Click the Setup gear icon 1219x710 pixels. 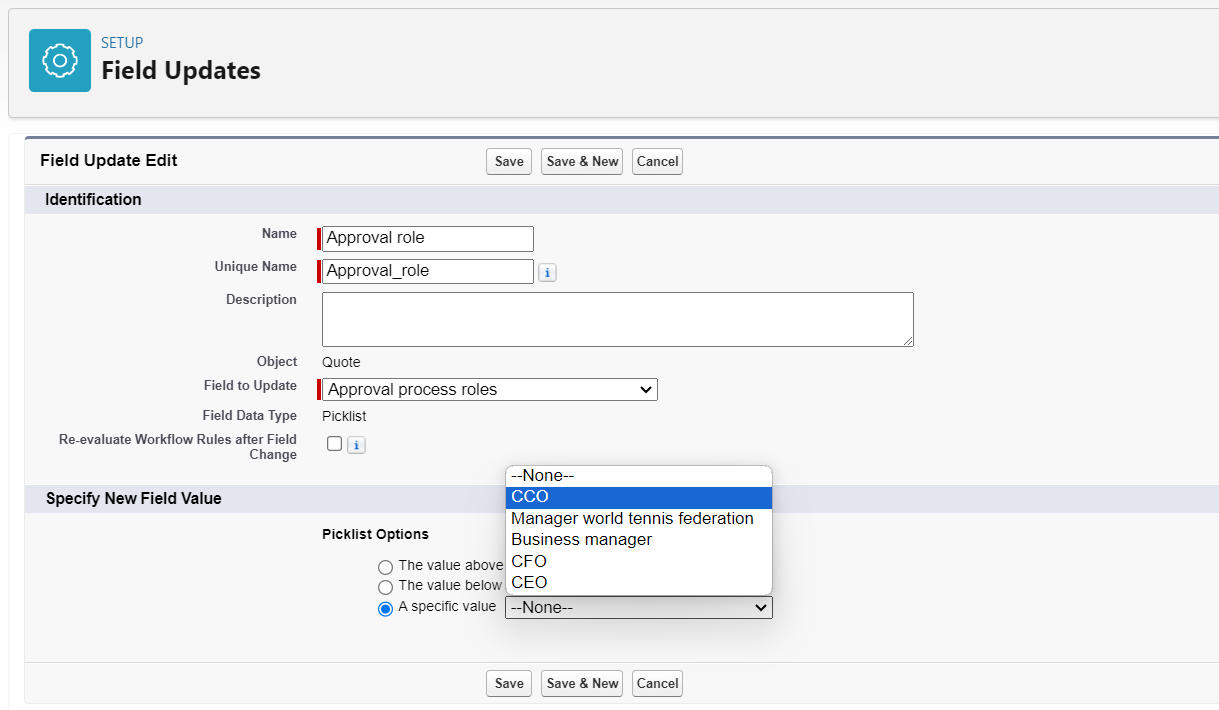coord(60,60)
